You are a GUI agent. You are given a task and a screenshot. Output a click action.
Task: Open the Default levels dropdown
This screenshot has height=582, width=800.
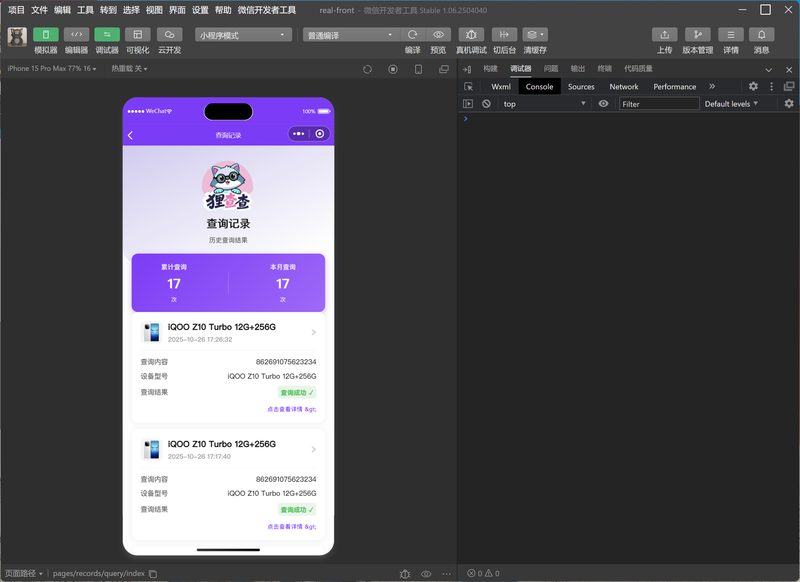[731, 104]
